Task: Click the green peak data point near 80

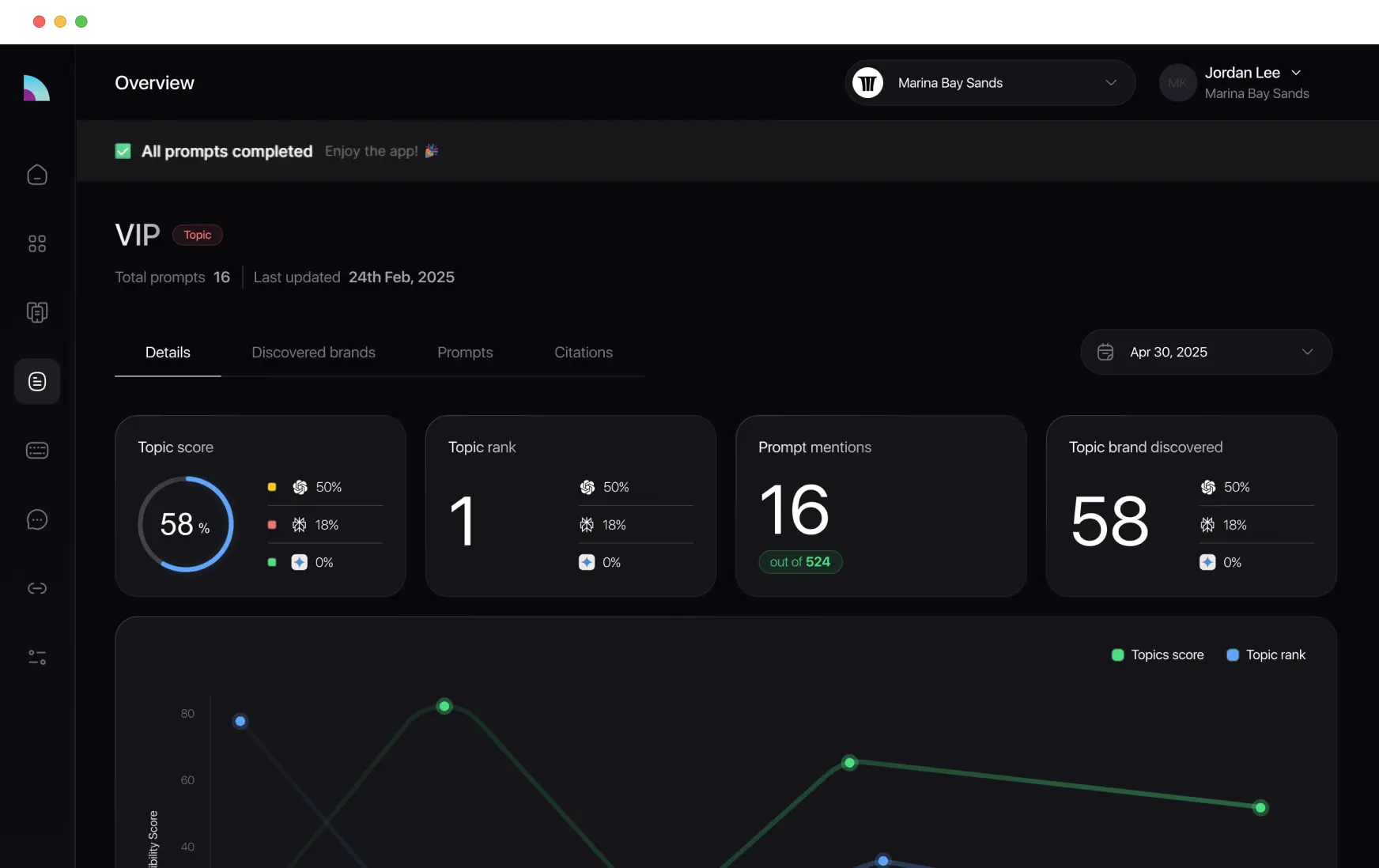Action: point(444,706)
